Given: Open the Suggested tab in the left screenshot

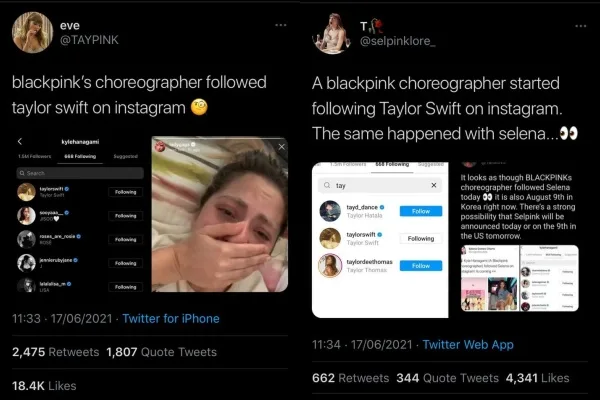Looking at the screenshot, I should [x=125, y=158].
